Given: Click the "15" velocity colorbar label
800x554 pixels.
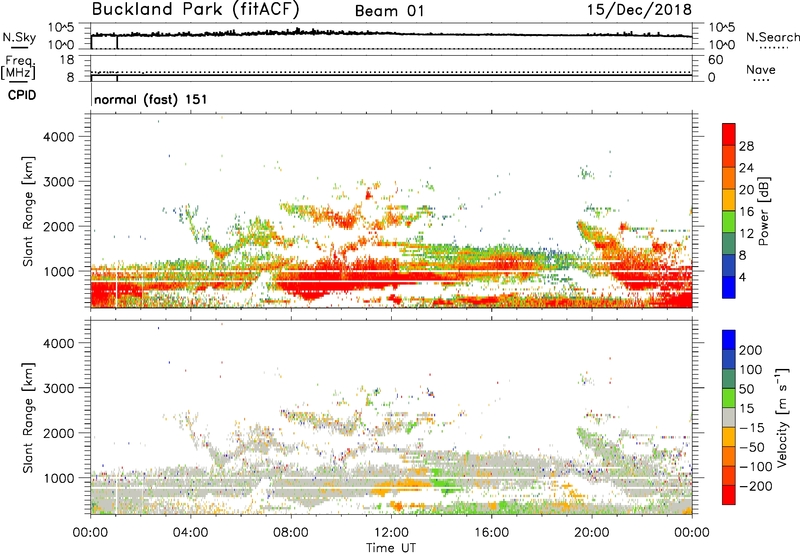Looking at the screenshot, I should point(746,409).
